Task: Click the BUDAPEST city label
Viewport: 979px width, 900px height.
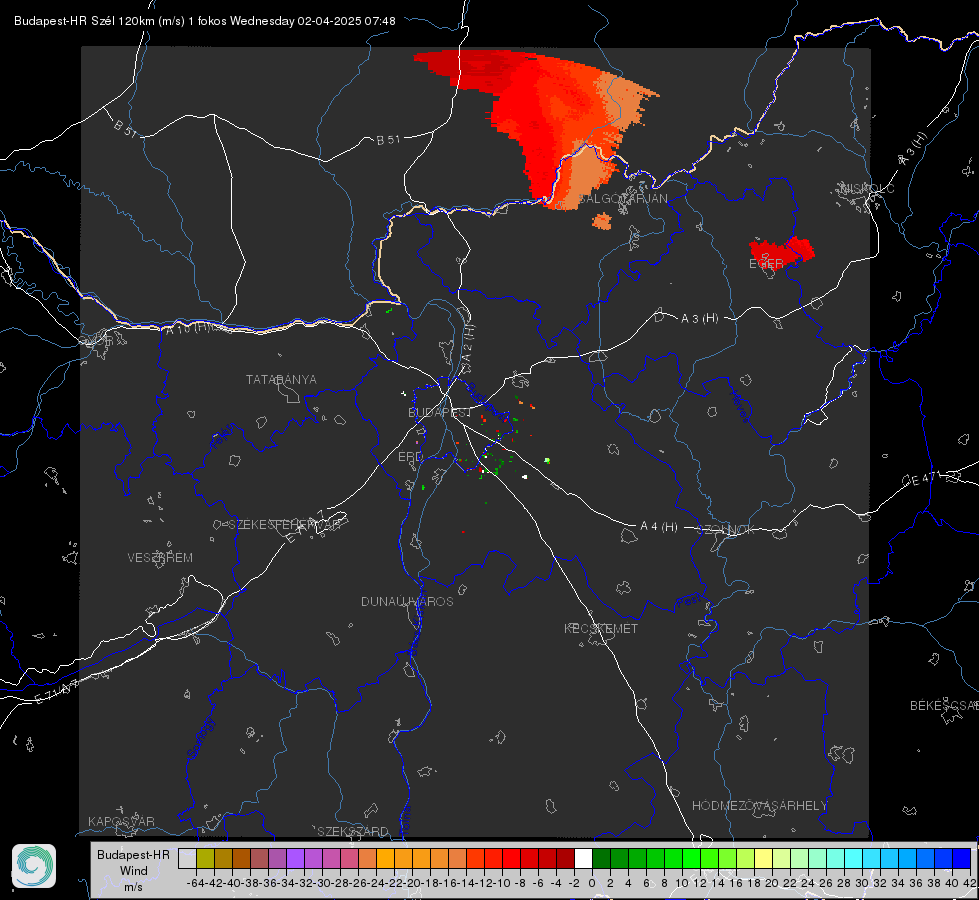Action: coord(439,413)
